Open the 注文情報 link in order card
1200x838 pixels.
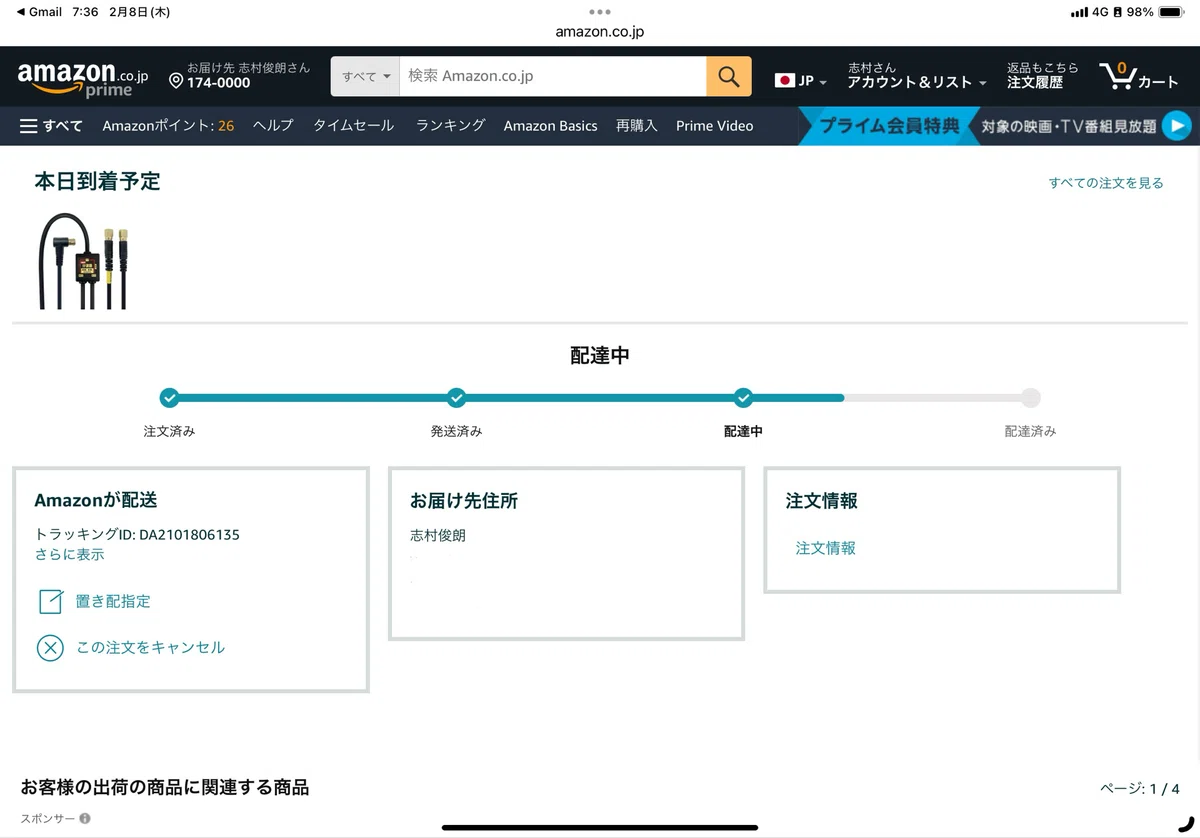(x=825, y=548)
